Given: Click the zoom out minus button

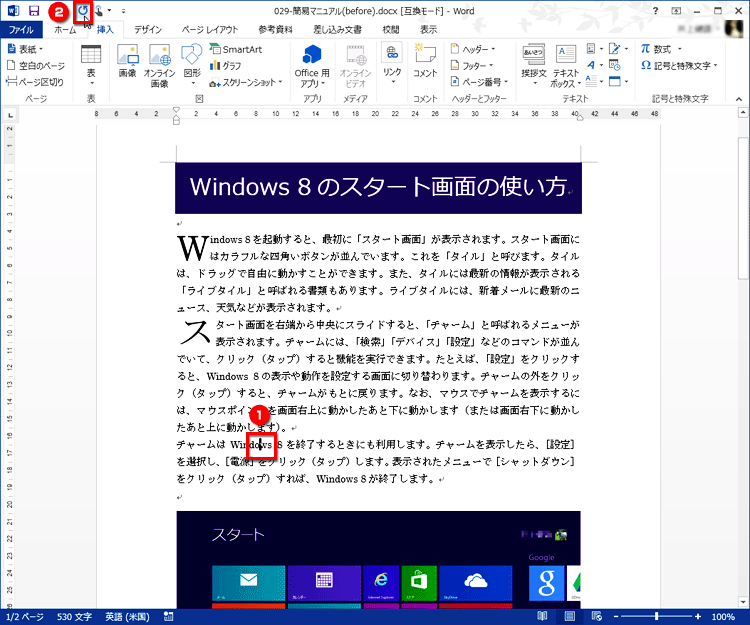Looking at the screenshot, I should pos(617,617).
